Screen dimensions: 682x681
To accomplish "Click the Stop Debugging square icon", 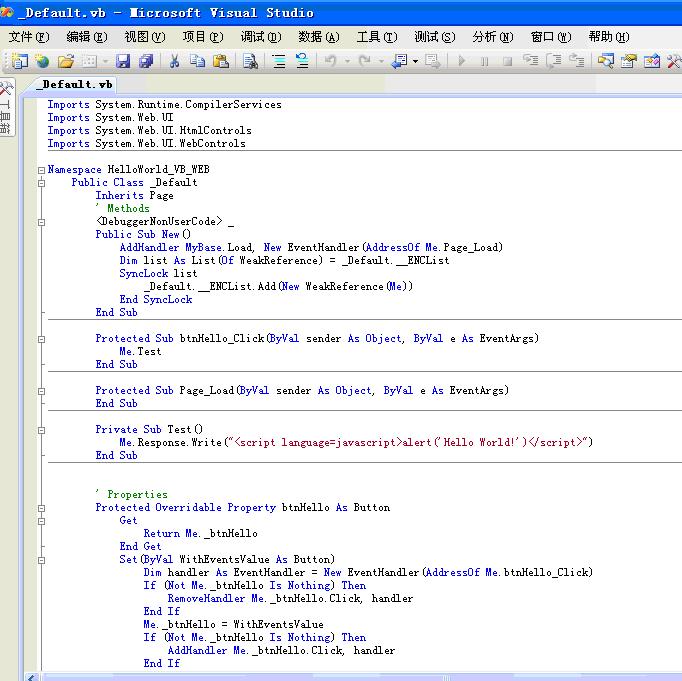I will [x=507, y=61].
